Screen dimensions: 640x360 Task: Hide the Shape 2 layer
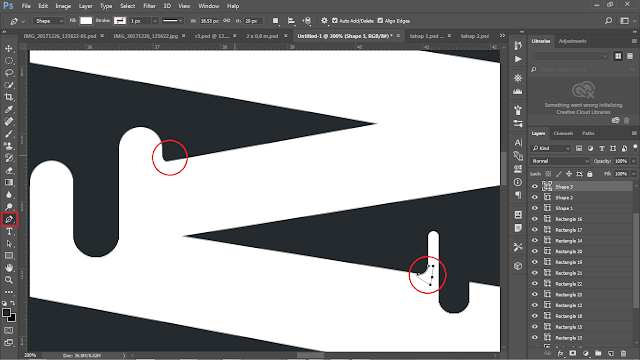[535, 198]
